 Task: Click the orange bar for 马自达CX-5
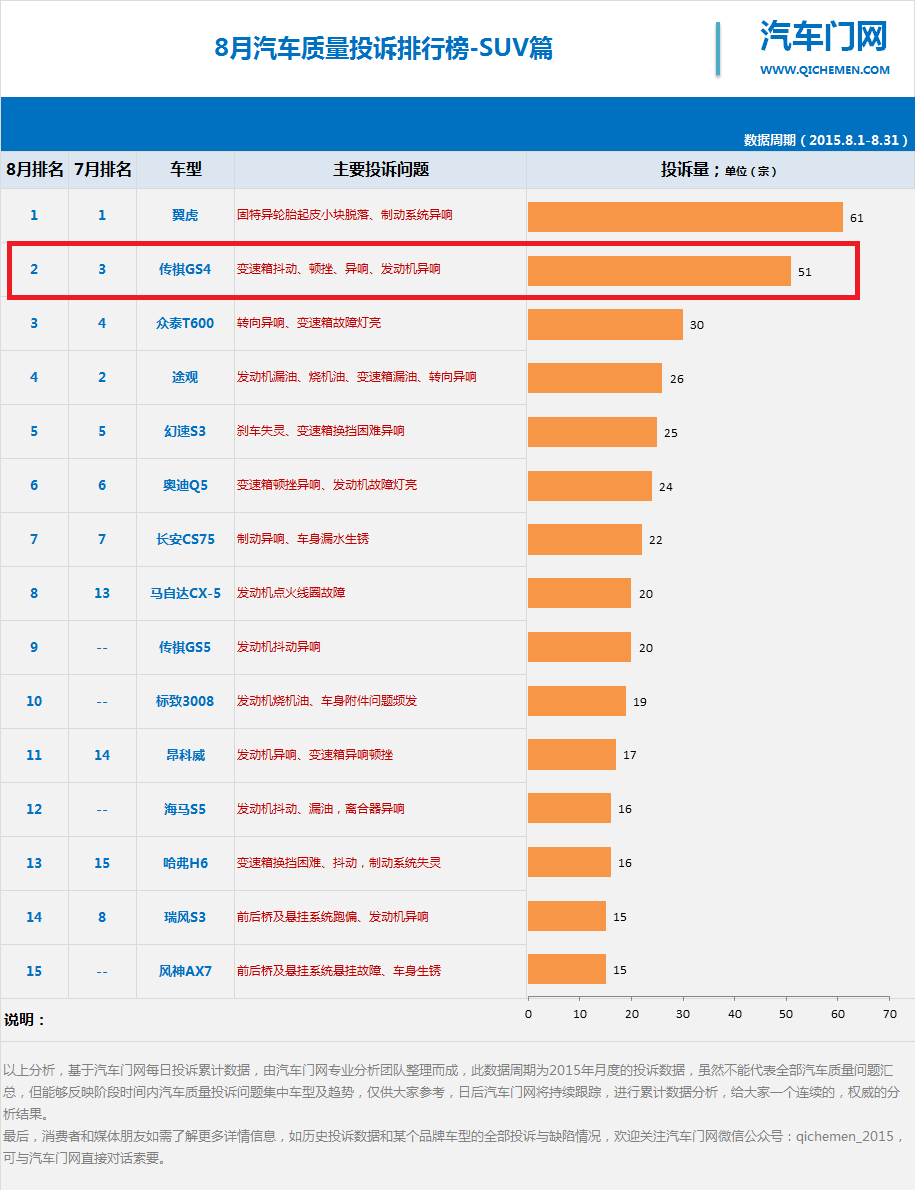[x=580, y=593]
